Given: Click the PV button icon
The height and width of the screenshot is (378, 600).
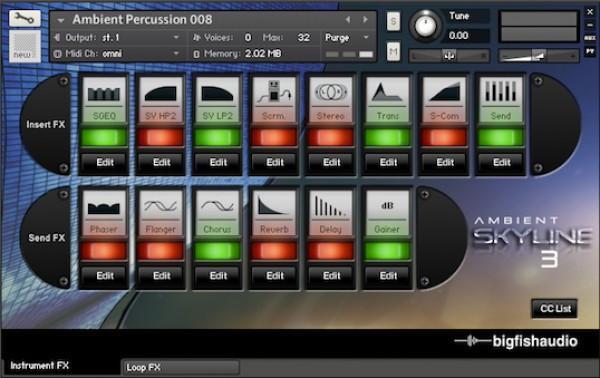Looking at the screenshot, I should click(x=590, y=51).
